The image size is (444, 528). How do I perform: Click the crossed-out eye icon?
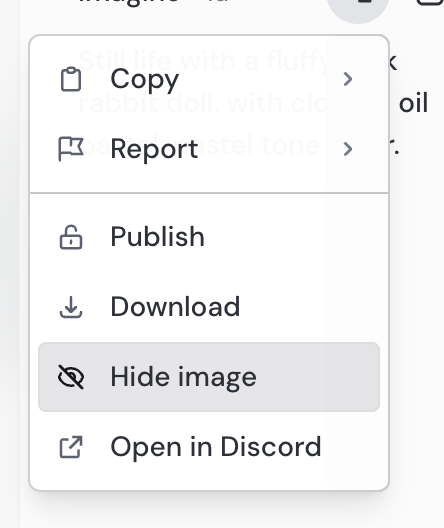pos(71,377)
